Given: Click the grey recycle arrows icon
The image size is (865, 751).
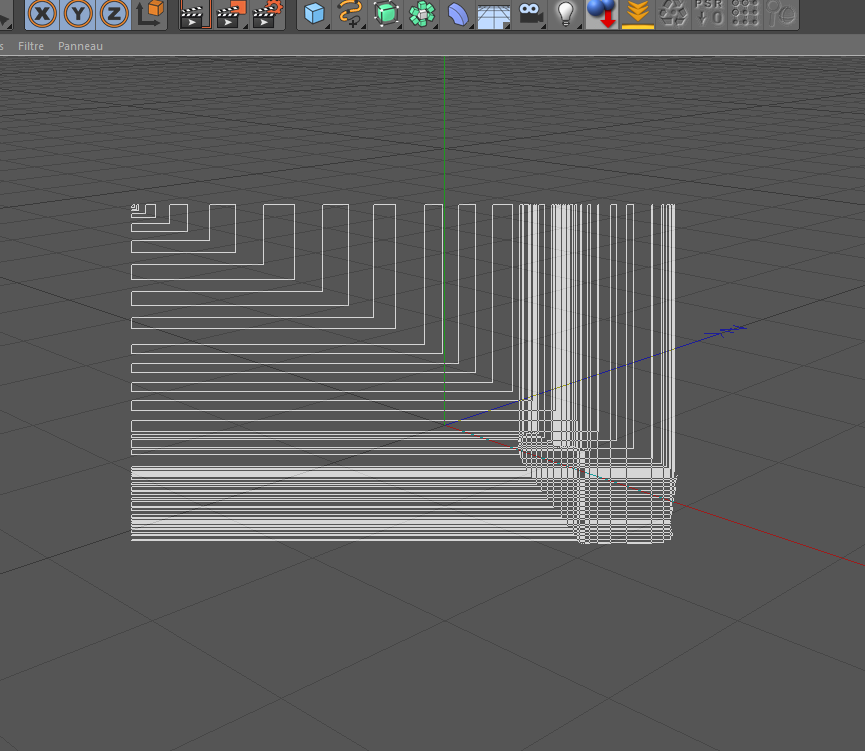Looking at the screenshot, I should (x=674, y=13).
